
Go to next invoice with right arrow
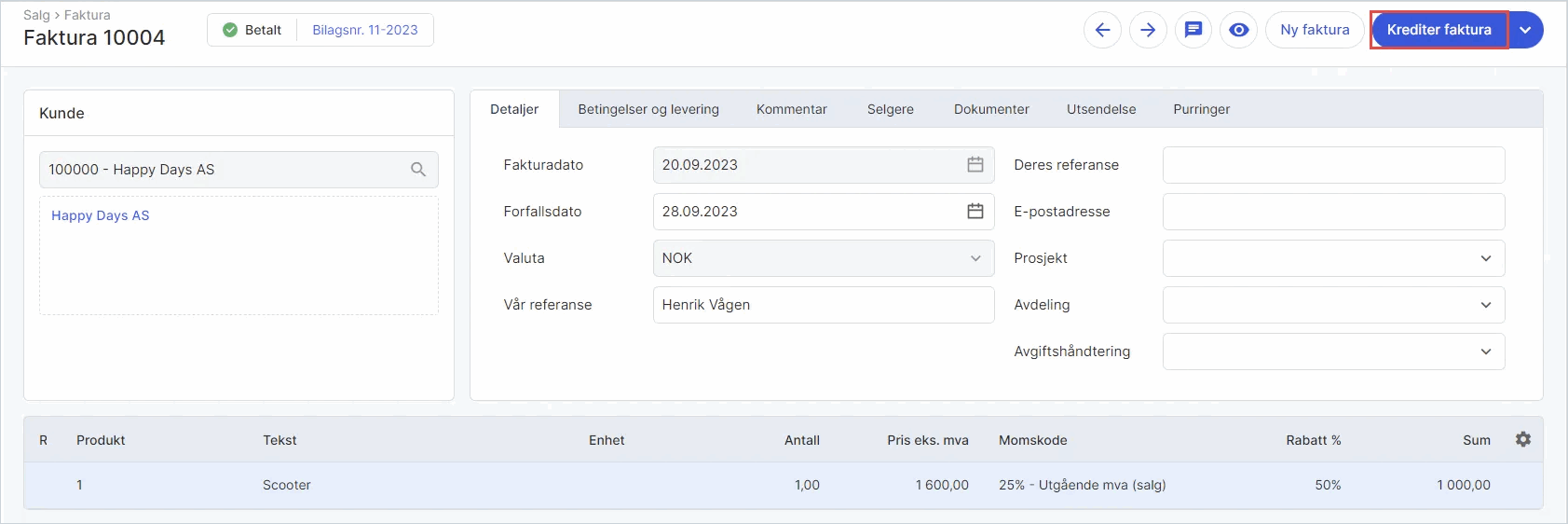(x=1148, y=30)
